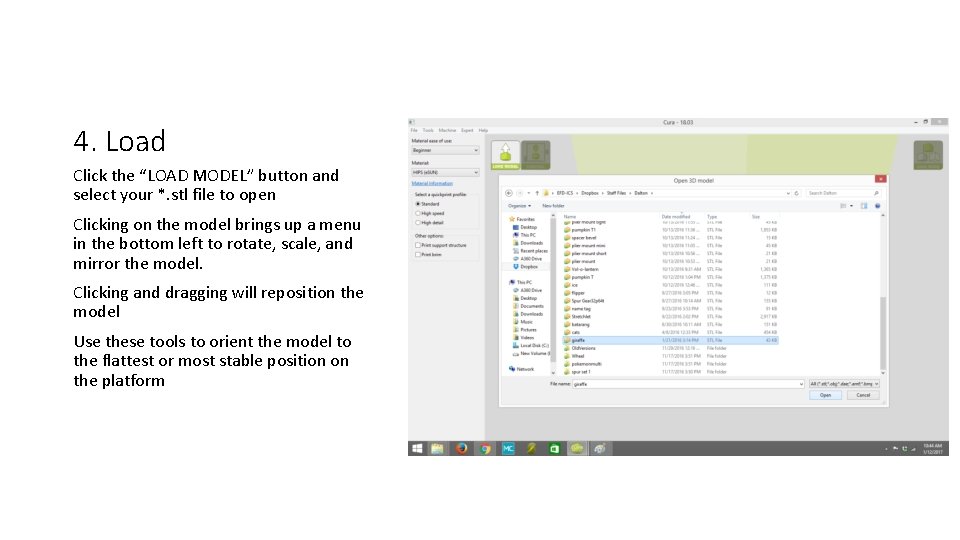The width and height of the screenshot is (960, 540).
Task: Click the greyed icon beside LOAD MODEL
Action: tap(536, 155)
